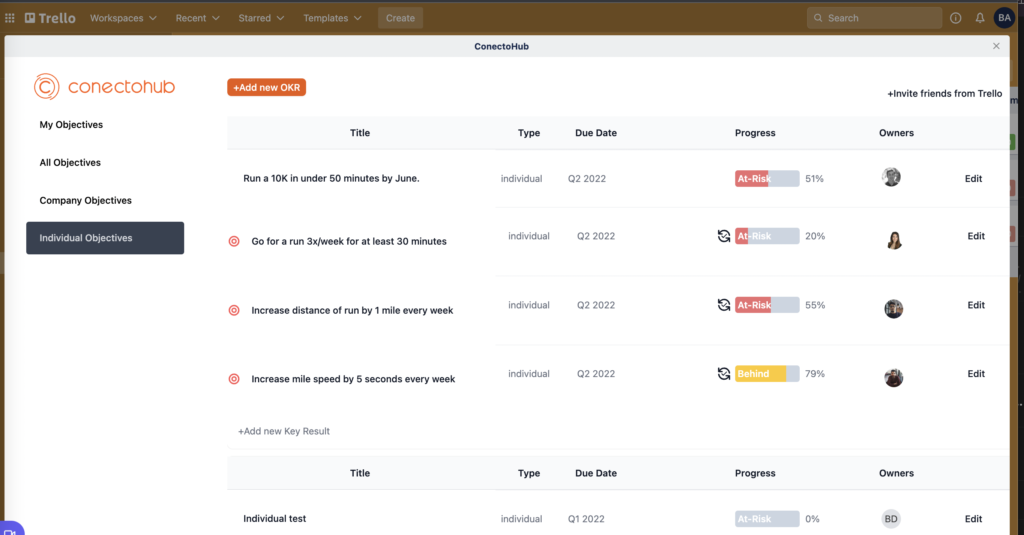The height and width of the screenshot is (535, 1024).
Task: Expand the Workspaces dropdown
Action: (x=123, y=18)
